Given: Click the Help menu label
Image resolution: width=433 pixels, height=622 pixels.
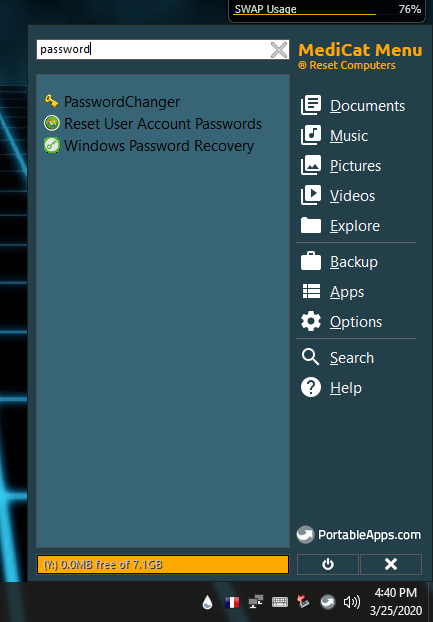Looking at the screenshot, I should 346,388.
